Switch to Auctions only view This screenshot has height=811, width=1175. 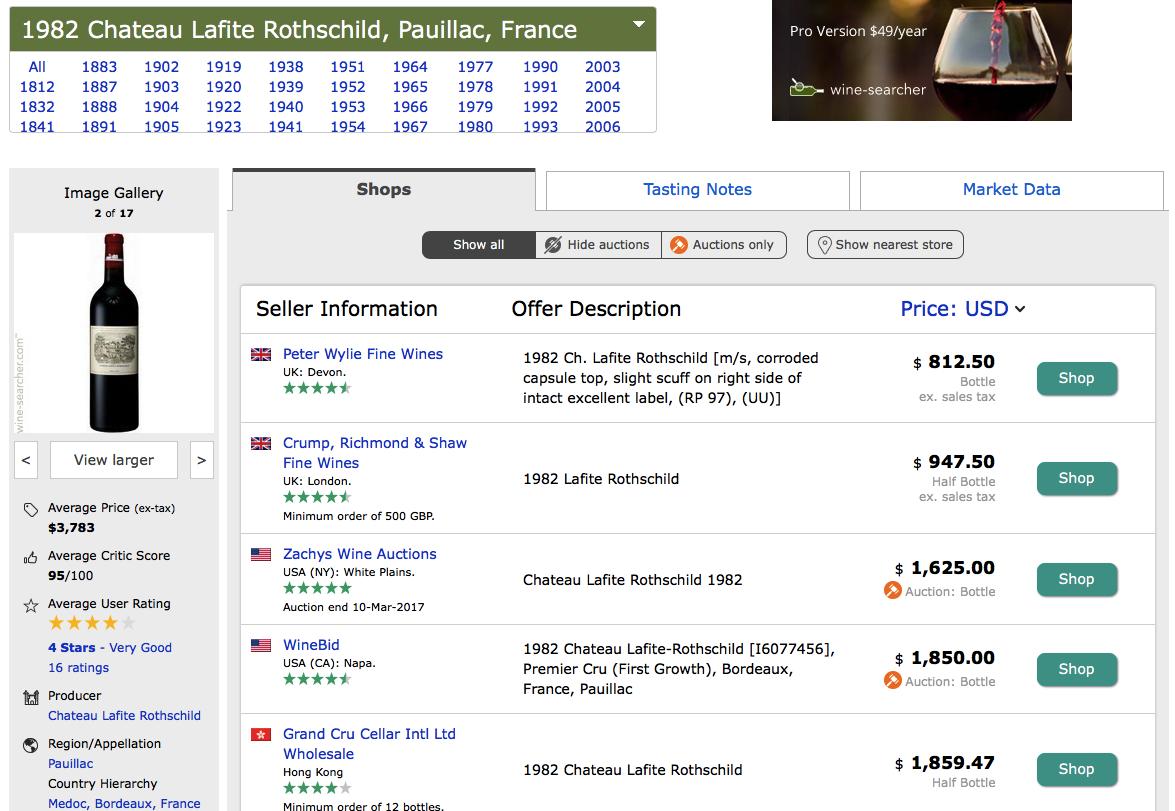coord(723,244)
